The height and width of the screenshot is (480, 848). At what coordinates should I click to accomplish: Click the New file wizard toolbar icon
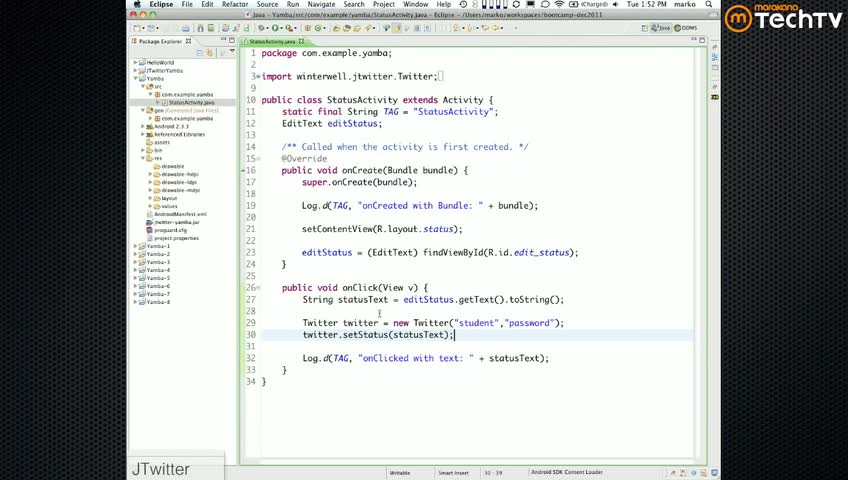click(137, 28)
